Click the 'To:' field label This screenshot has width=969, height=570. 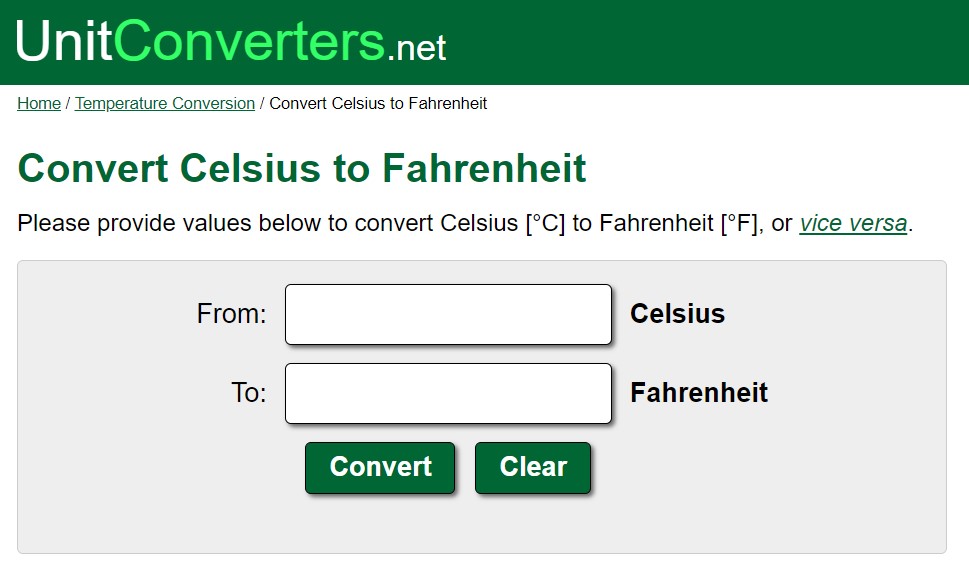248,393
